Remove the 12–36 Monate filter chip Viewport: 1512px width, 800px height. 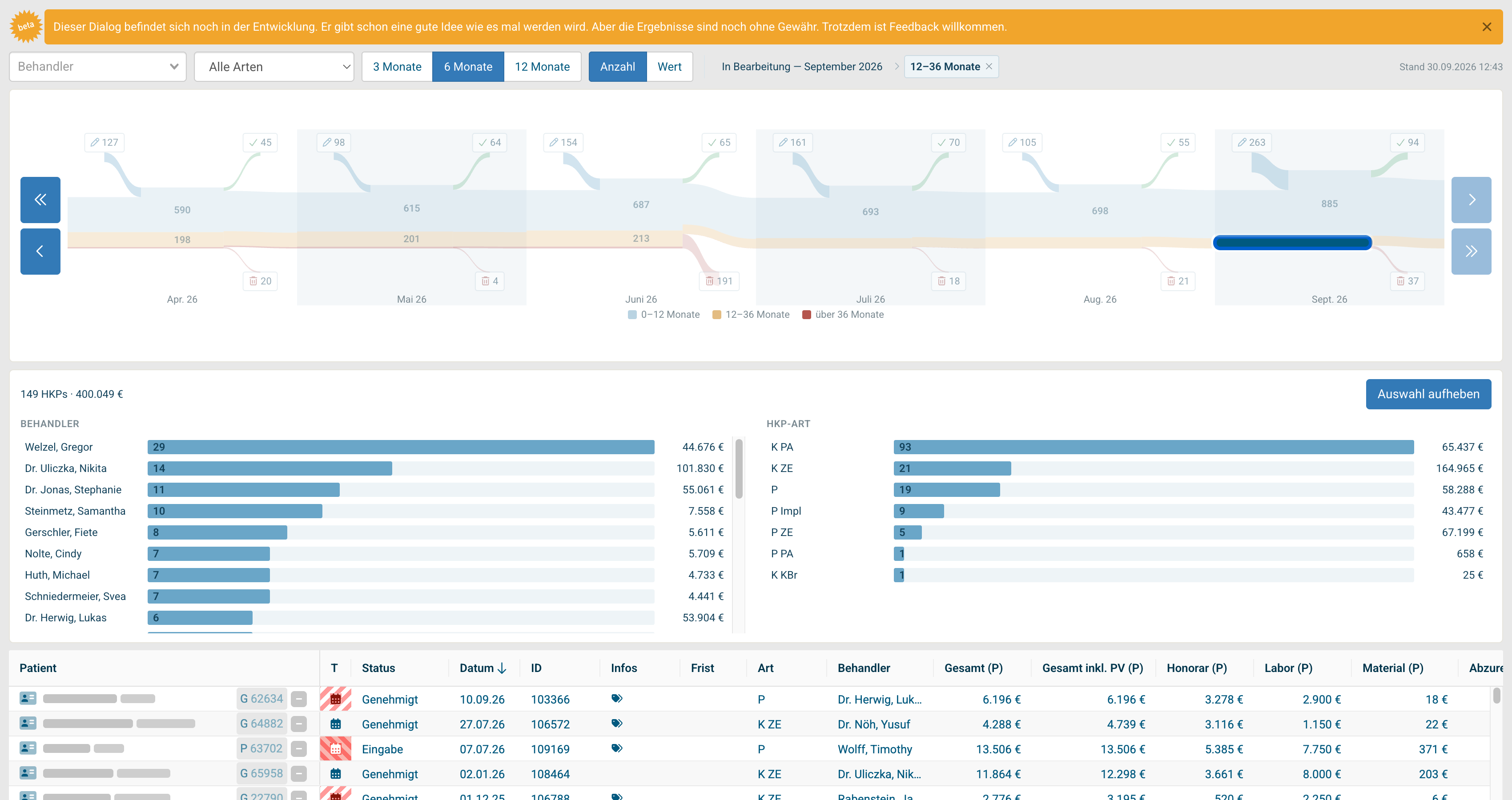989,66
